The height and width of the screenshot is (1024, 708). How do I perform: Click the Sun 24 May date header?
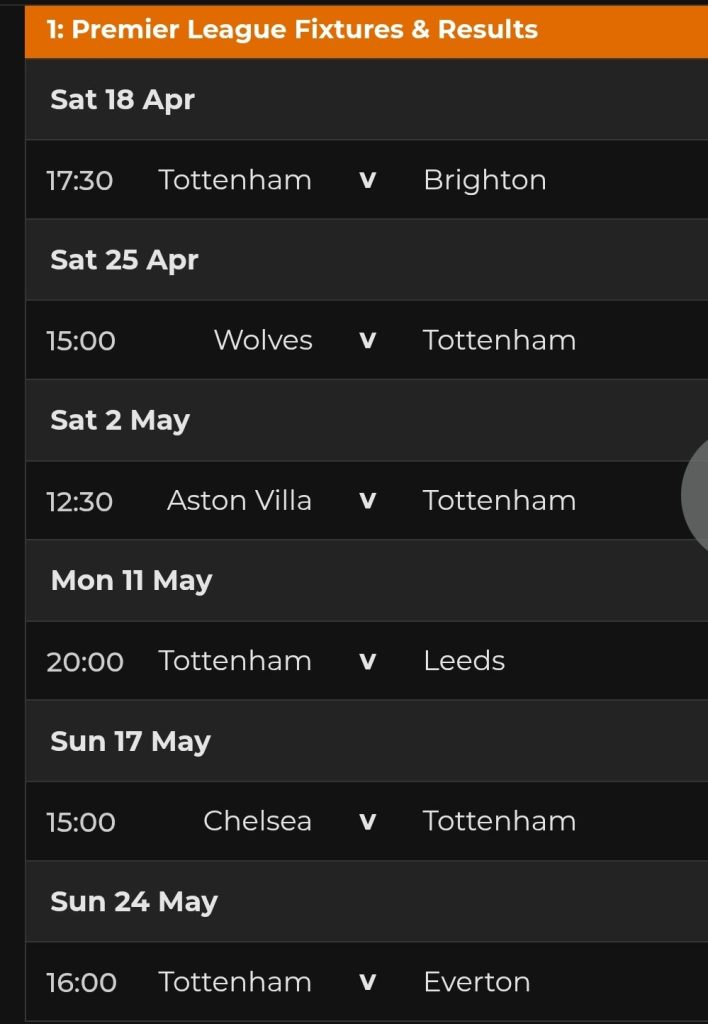pyautogui.click(x=133, y=902)
